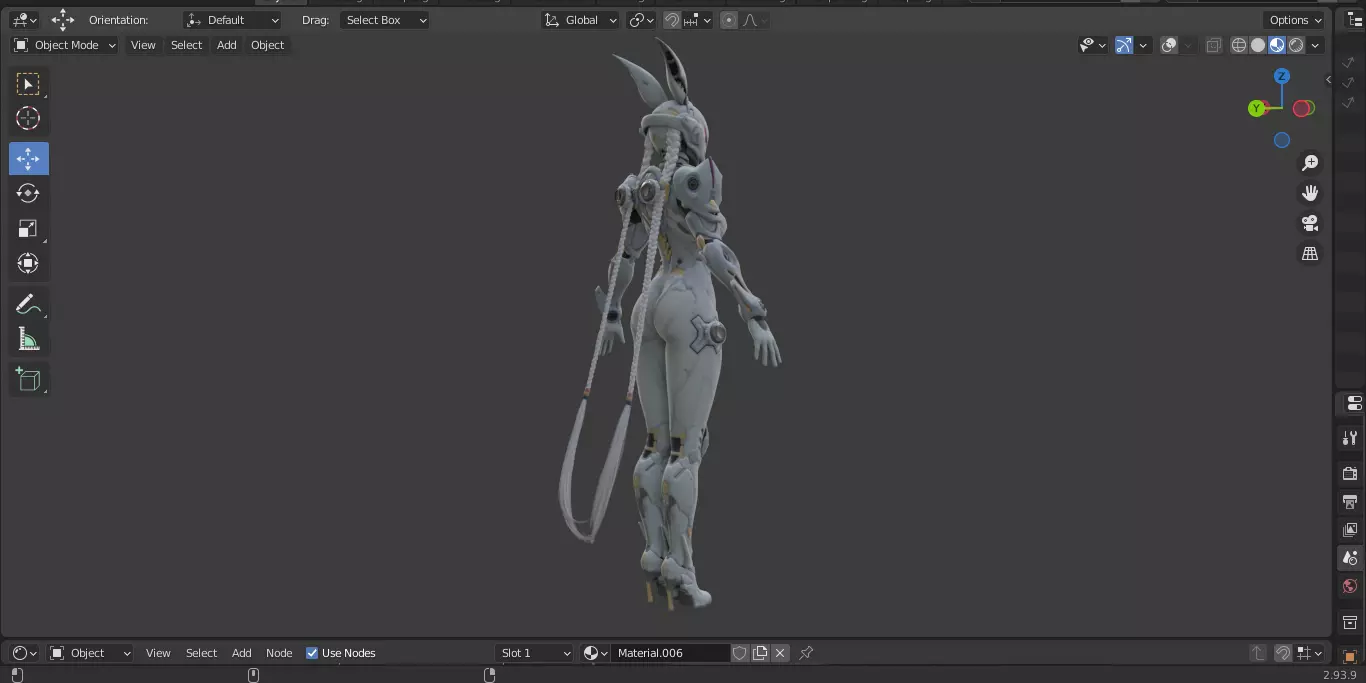Open the Render properties tab
The height and width of the screenshot is (683, 1366).
[1350, 474]
